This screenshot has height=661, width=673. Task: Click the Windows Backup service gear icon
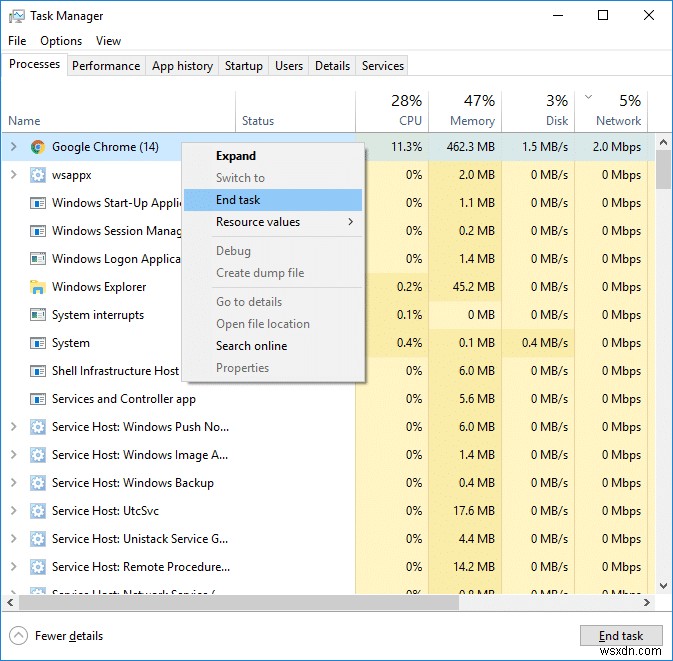[38, 483]
